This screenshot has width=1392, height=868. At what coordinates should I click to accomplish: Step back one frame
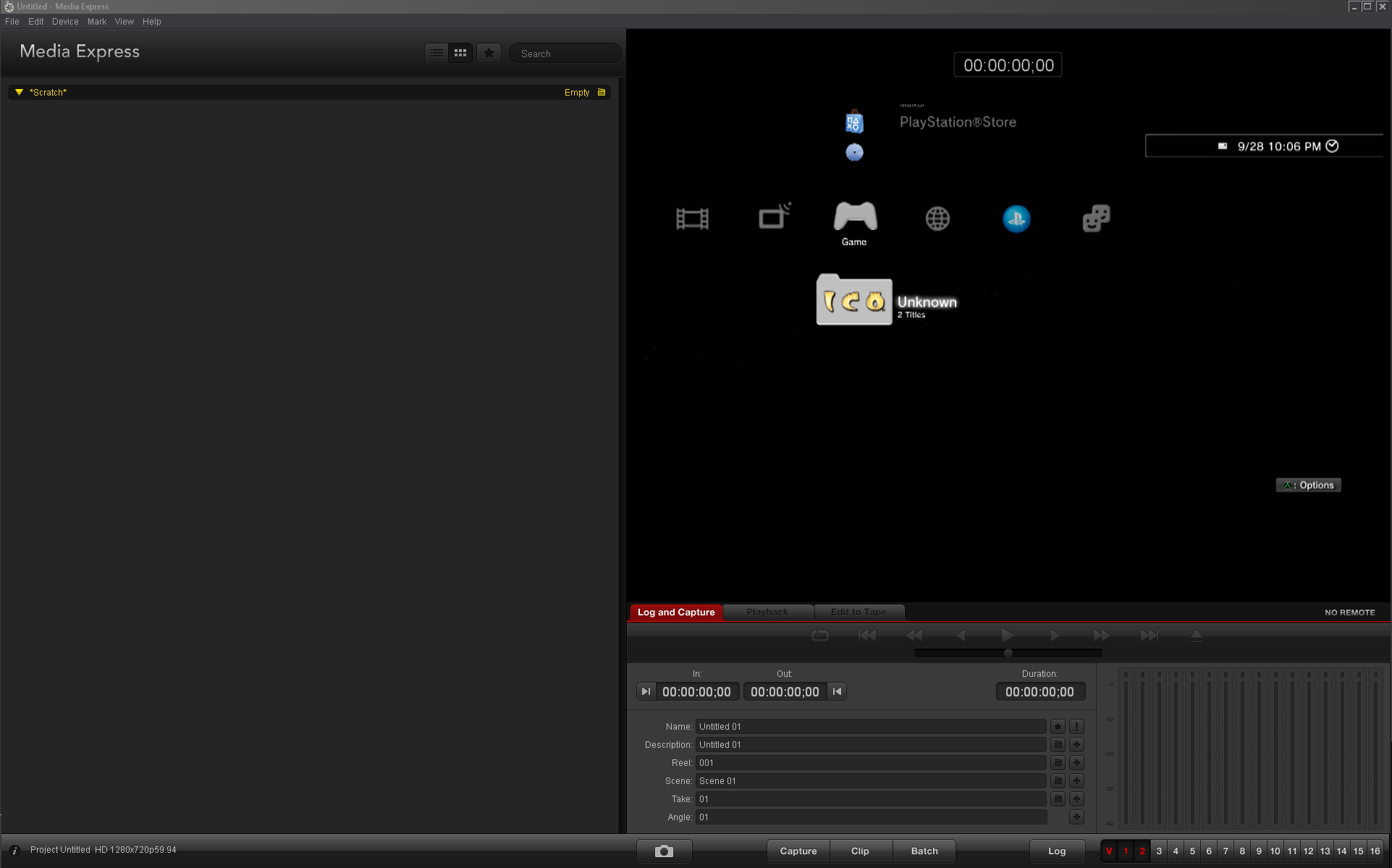pos(961,636)
